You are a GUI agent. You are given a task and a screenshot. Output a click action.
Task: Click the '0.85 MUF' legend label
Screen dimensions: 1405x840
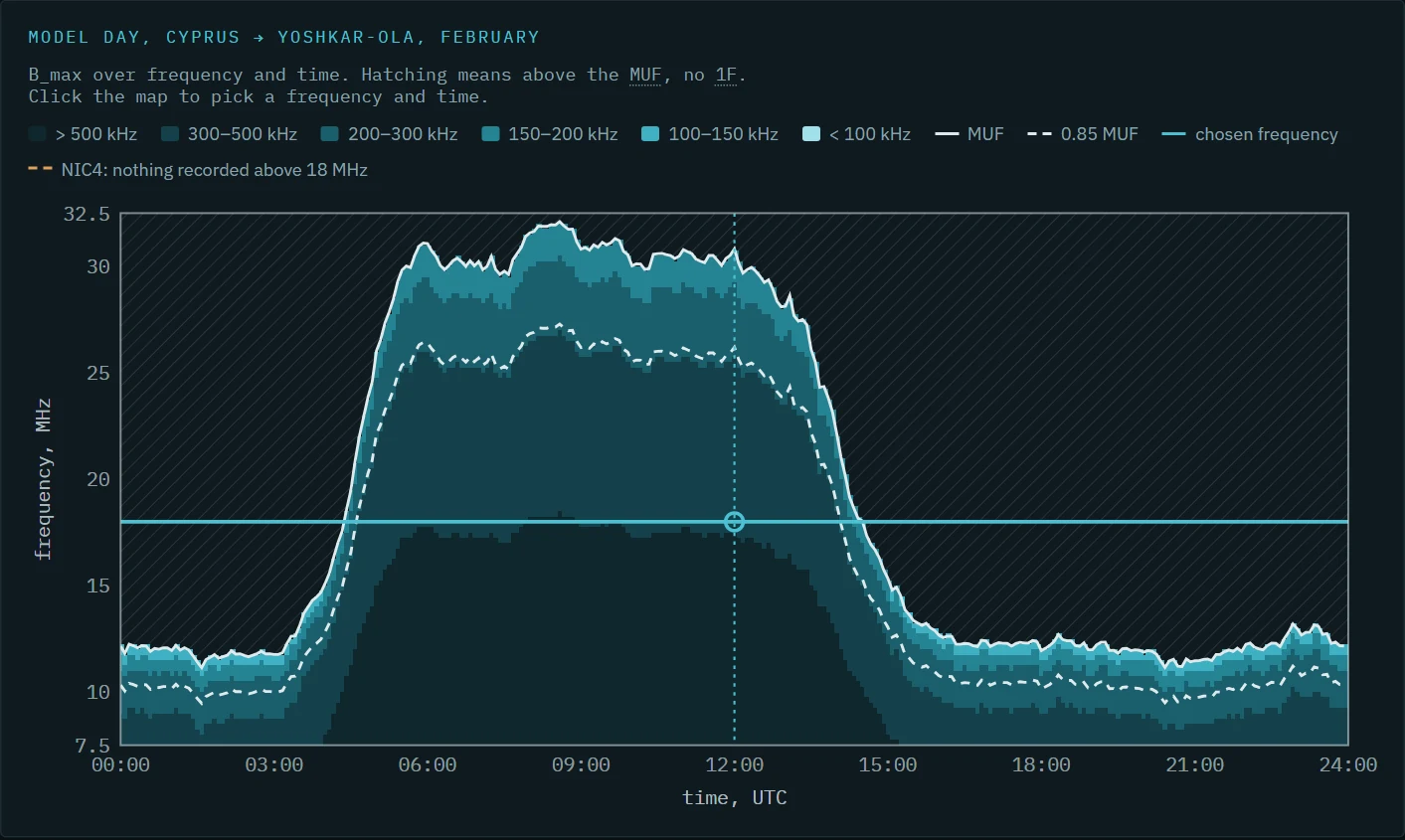click(1099, 134)
